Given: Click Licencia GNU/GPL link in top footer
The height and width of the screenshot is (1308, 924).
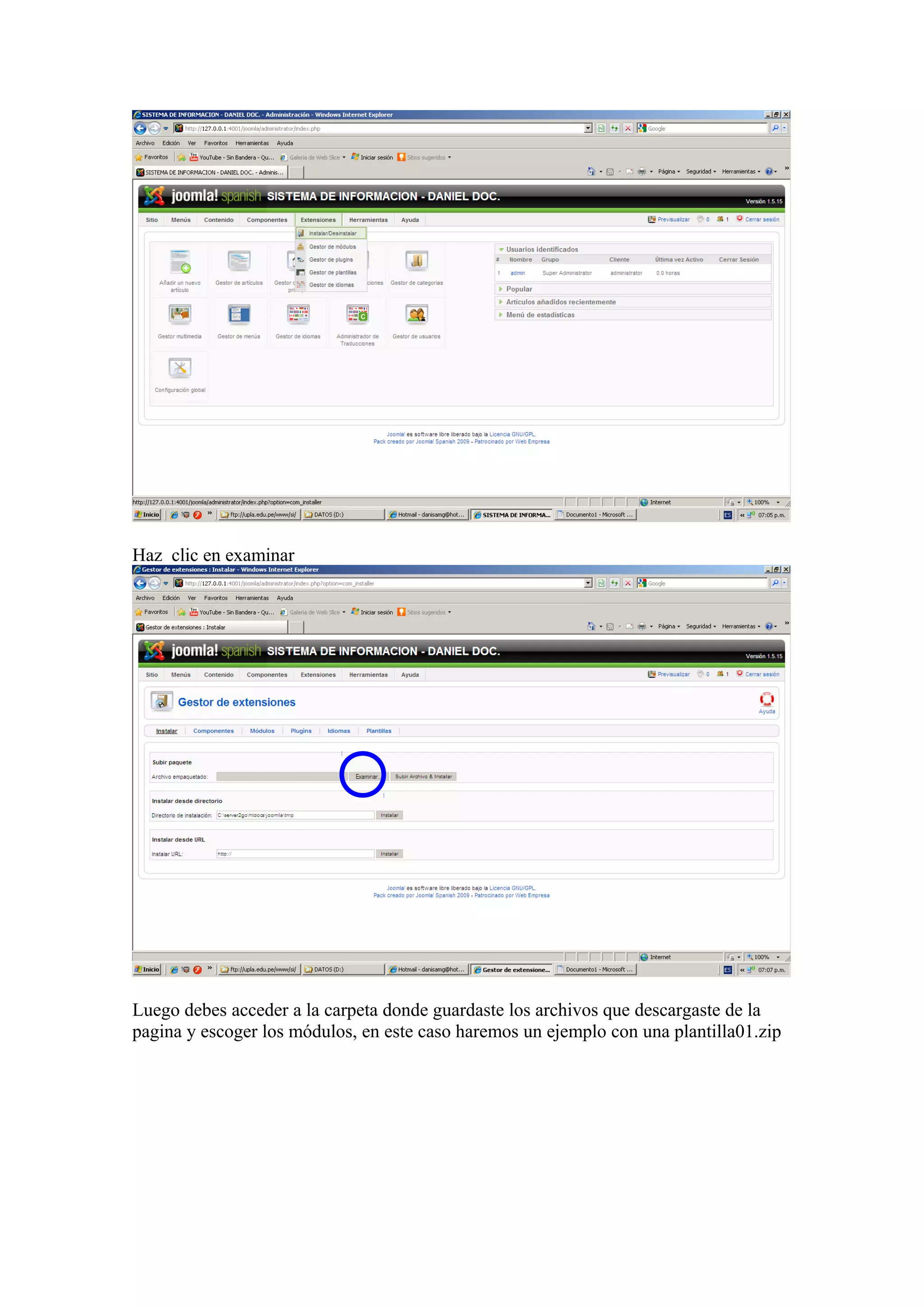Looking at the screenshot, I should pyautogui.click(x=513, y=434).
